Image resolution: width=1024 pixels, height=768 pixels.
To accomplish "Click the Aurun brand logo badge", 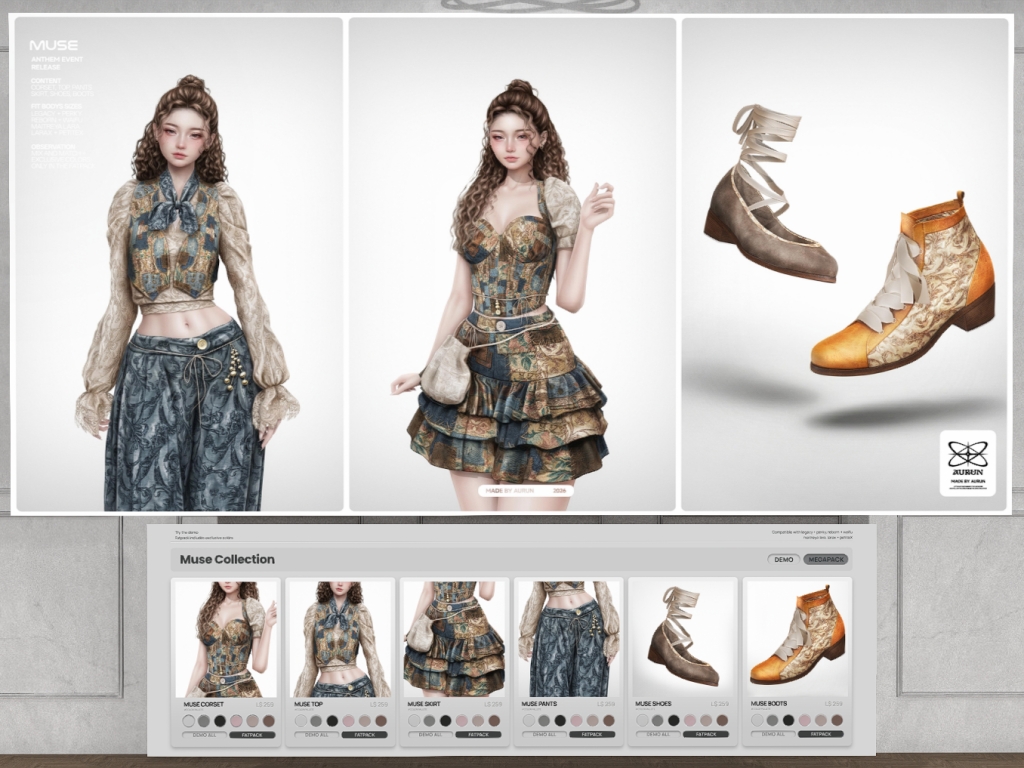I will tap(967, 462).
